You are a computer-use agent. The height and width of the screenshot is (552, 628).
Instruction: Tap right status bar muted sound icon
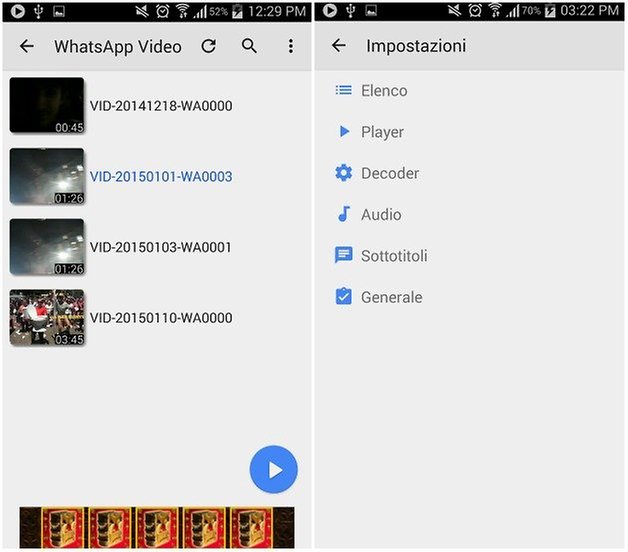tap(454, 11)
